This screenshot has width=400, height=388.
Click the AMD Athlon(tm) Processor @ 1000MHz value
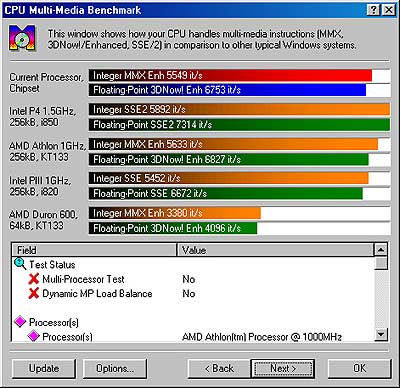click(262, 337)
